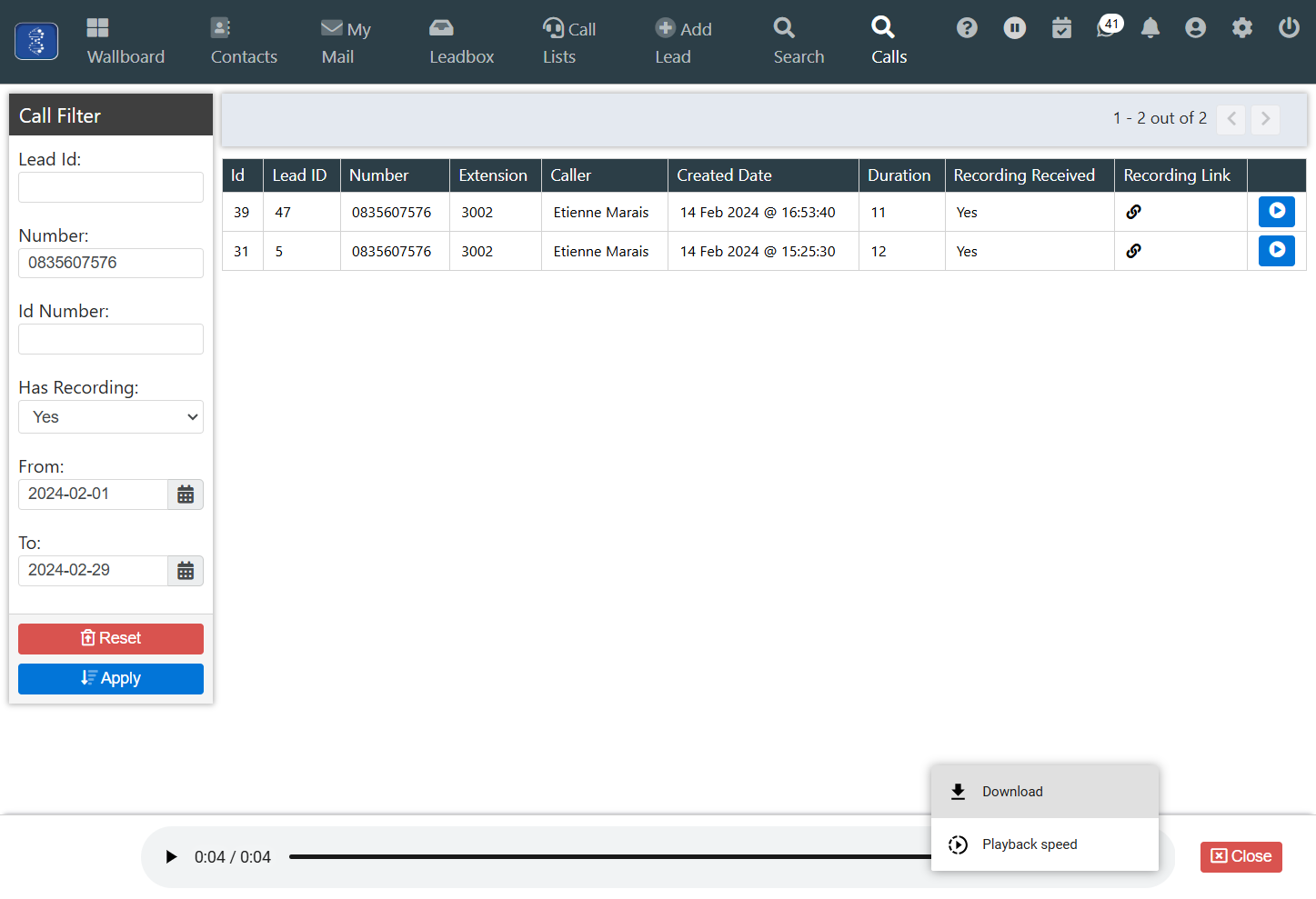Open the From date calendar picker
The height and width of the screenshot is (899, 1316).
(186, 494)
